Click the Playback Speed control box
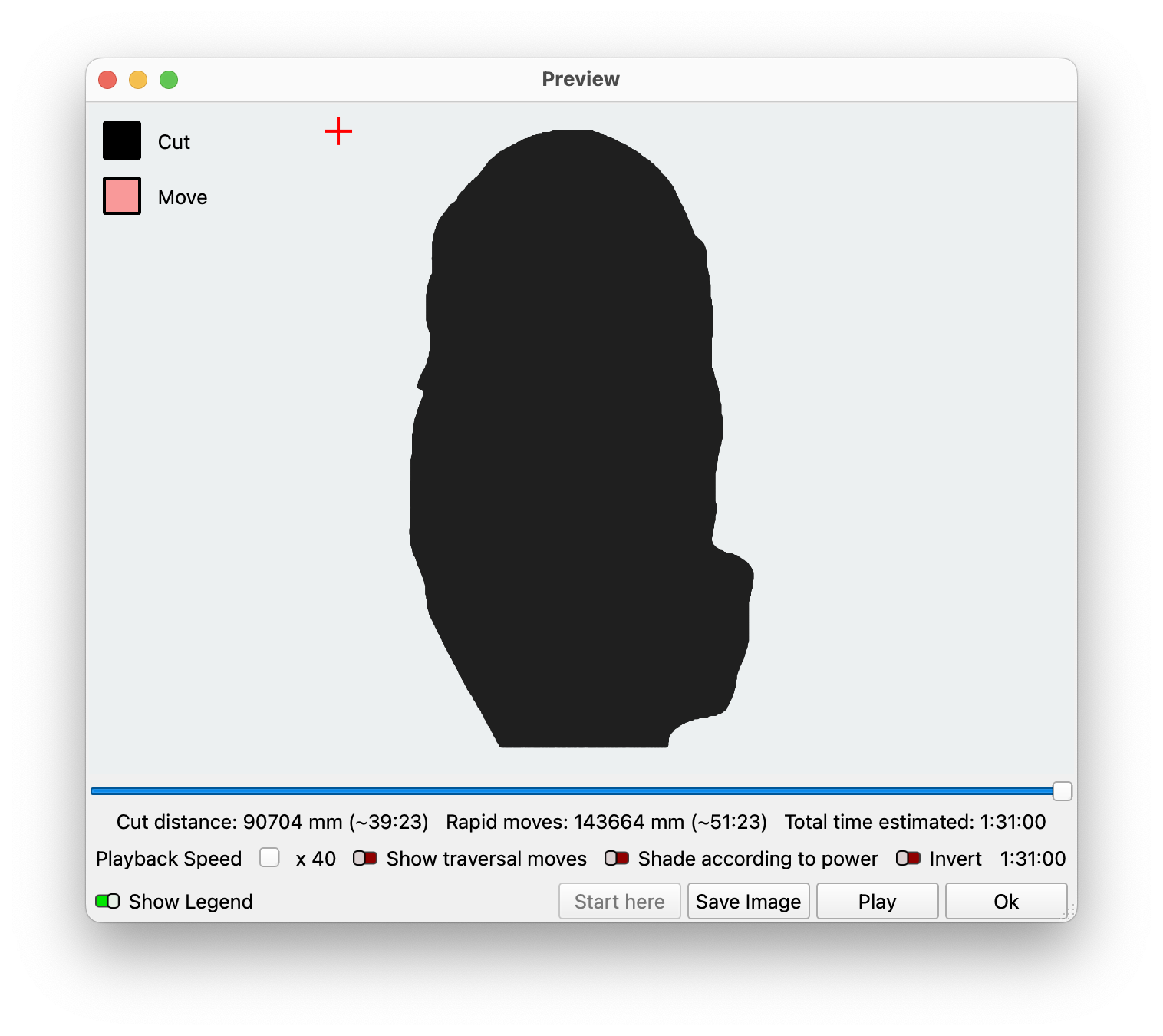This screenshot has width=1163, height=1036. pos(269,857)
